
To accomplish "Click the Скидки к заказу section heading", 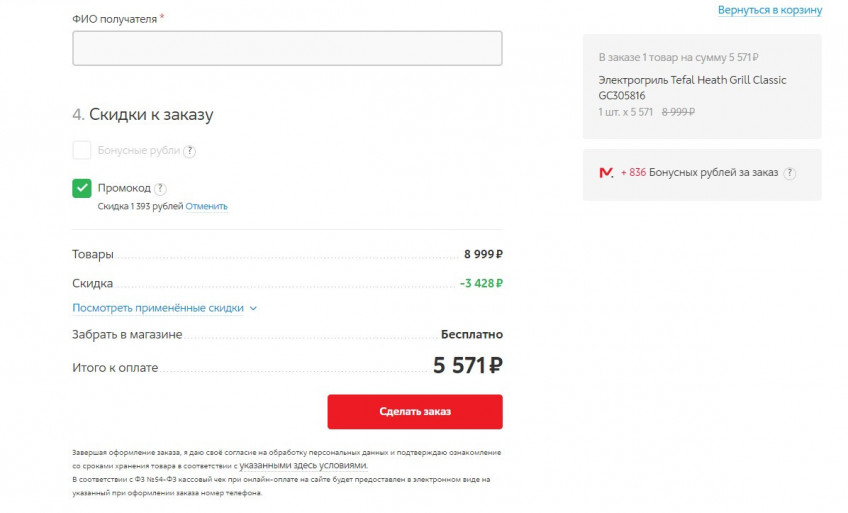I will (x=150, y=115).
